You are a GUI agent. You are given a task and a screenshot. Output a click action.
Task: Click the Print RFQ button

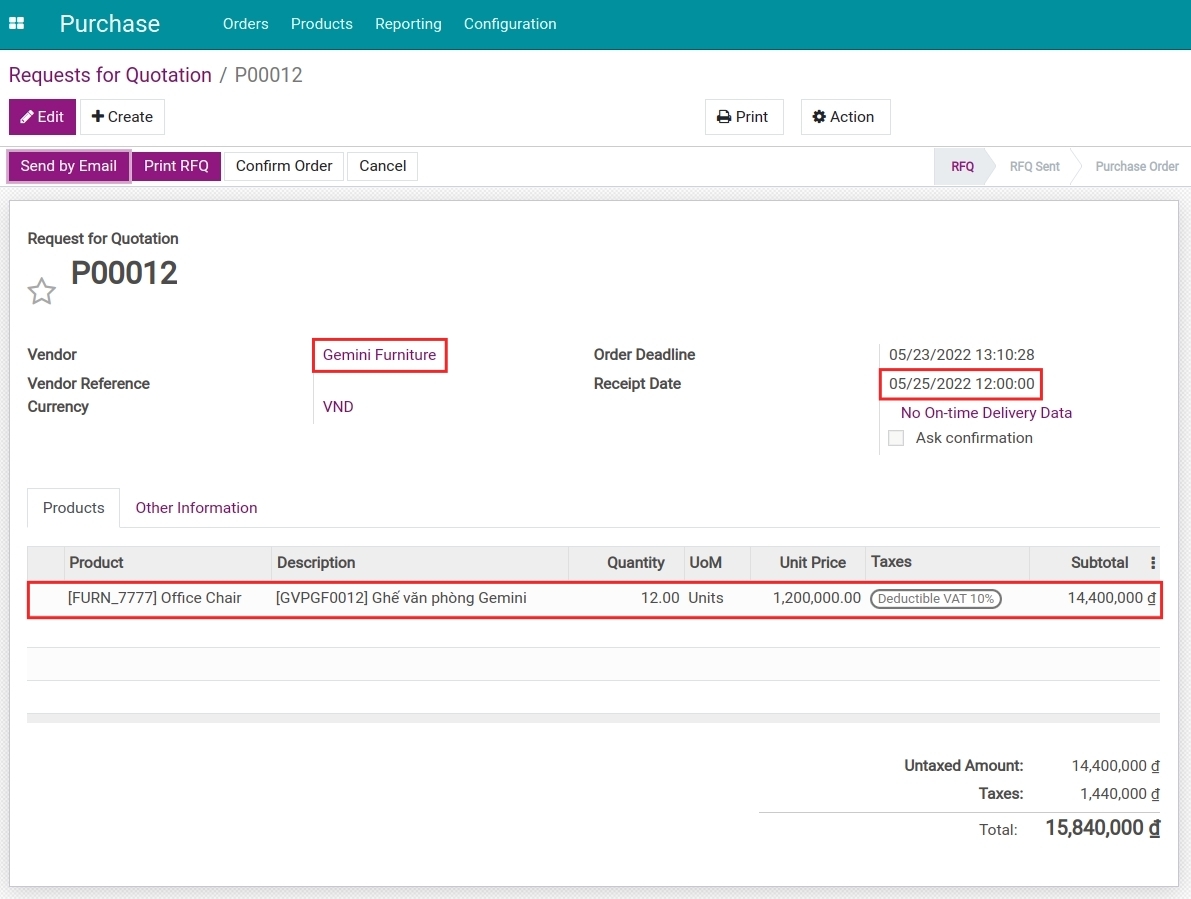pos(176,166)
